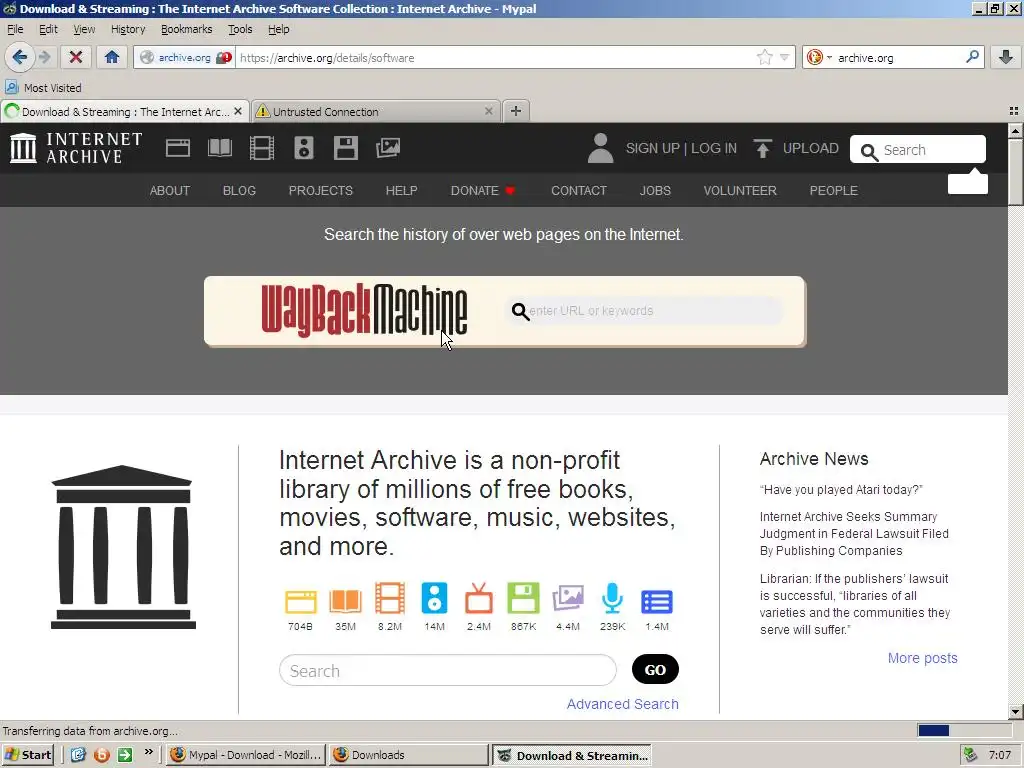Click the green software icon 867K

[523, 598]
